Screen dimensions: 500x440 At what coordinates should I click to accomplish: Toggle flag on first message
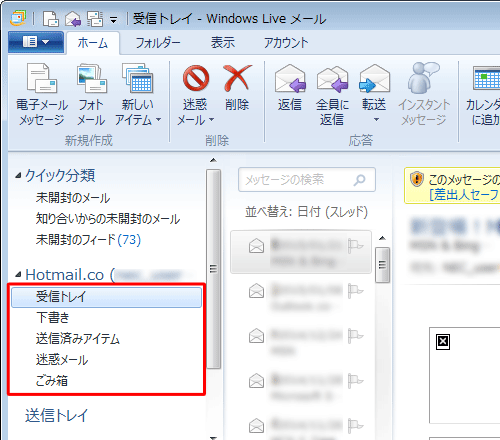click(355, 246)
